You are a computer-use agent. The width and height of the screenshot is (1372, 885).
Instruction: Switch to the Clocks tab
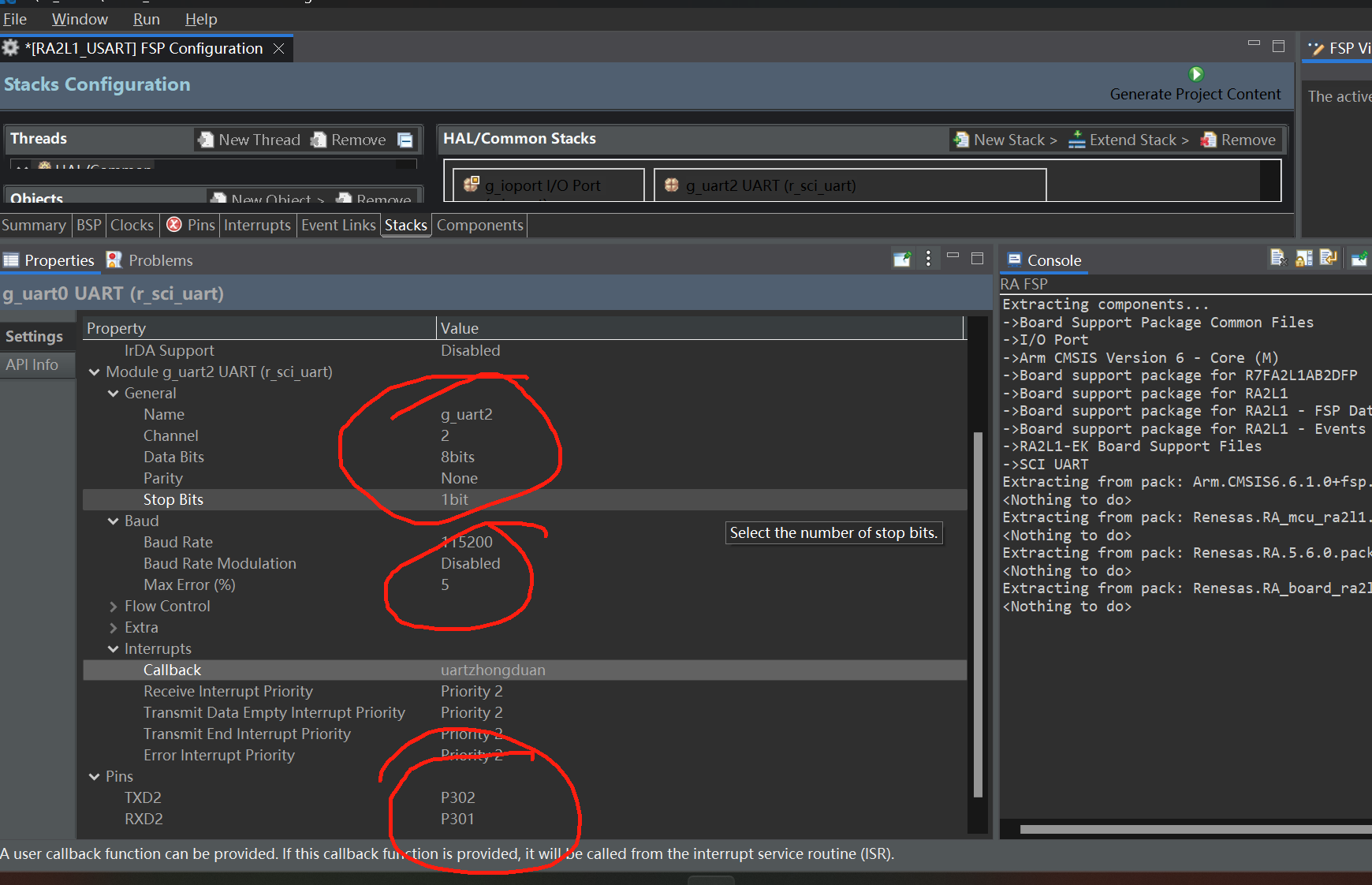coord(132,225)
